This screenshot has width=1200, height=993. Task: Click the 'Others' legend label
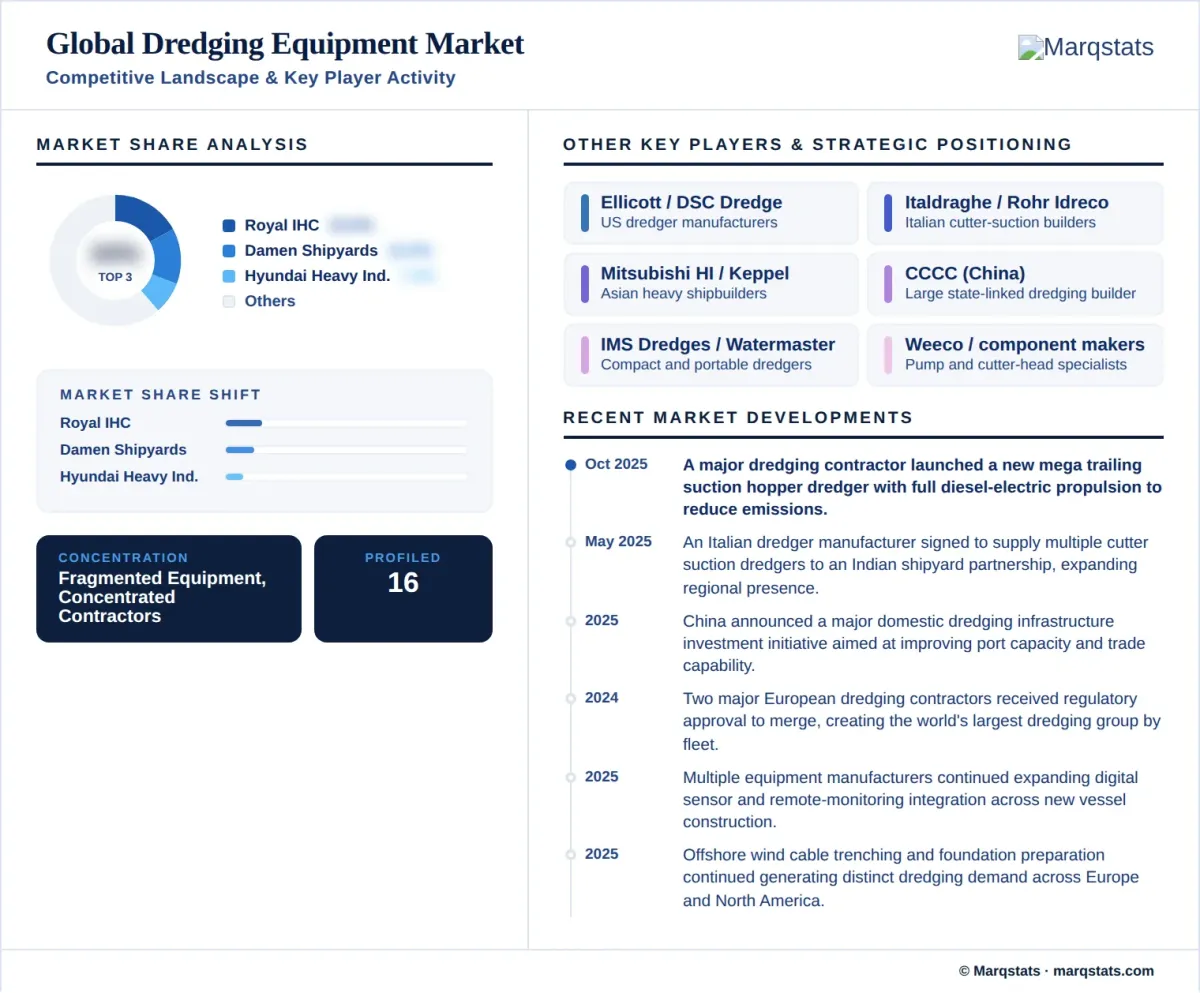pos(270,301)
